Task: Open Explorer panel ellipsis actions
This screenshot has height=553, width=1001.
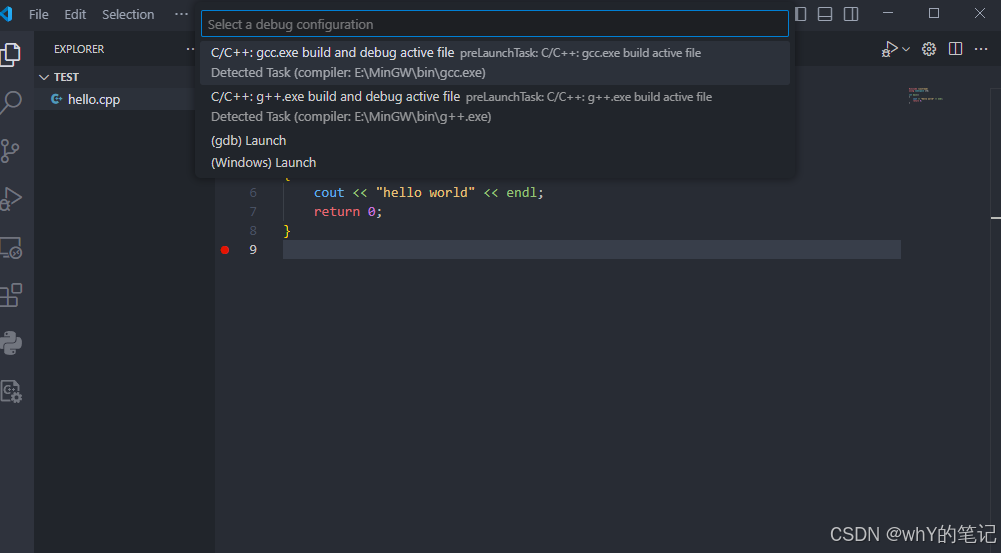Action: [x=190, y=49]
